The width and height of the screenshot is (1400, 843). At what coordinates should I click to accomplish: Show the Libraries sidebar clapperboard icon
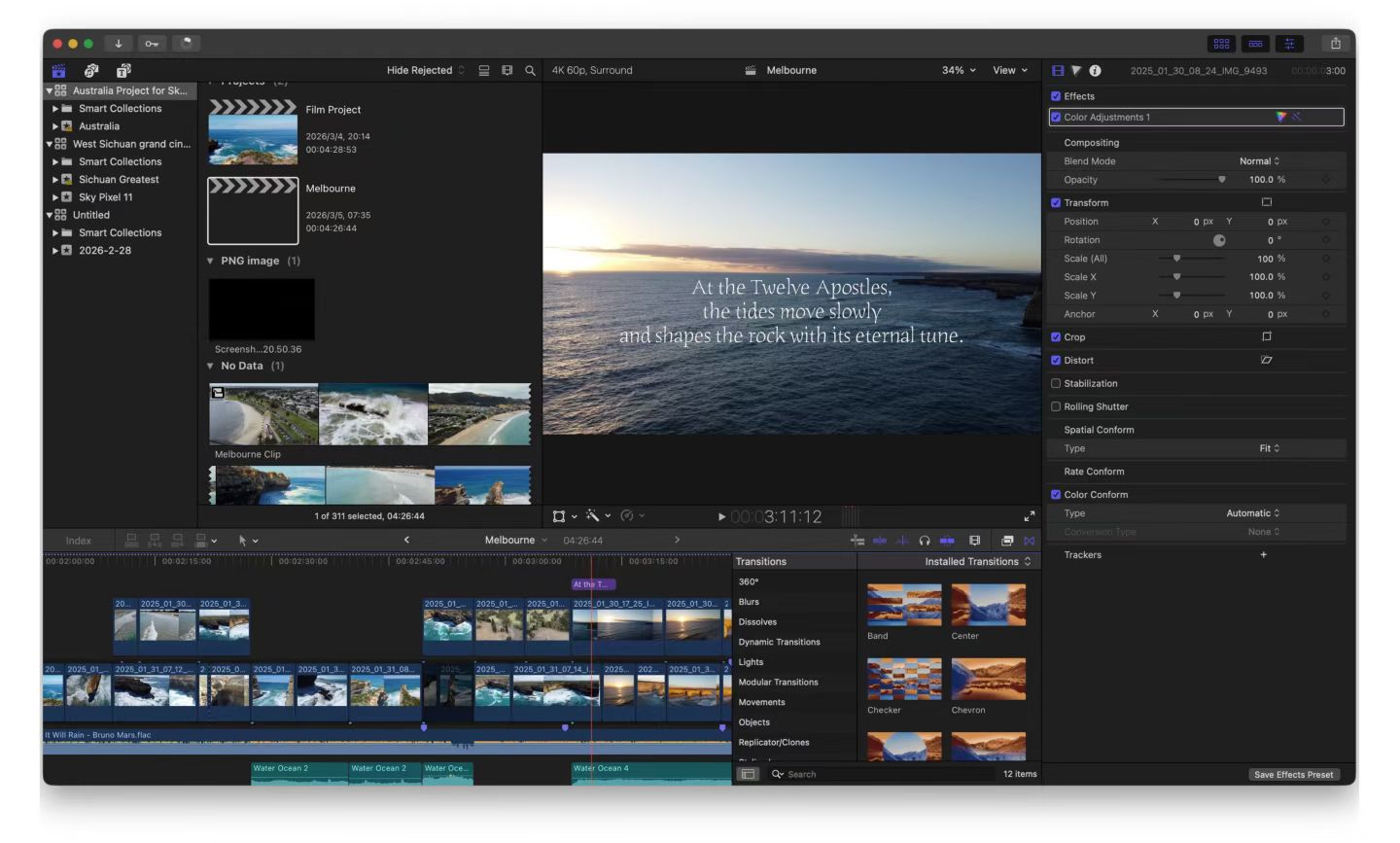[x=59, y=70]
